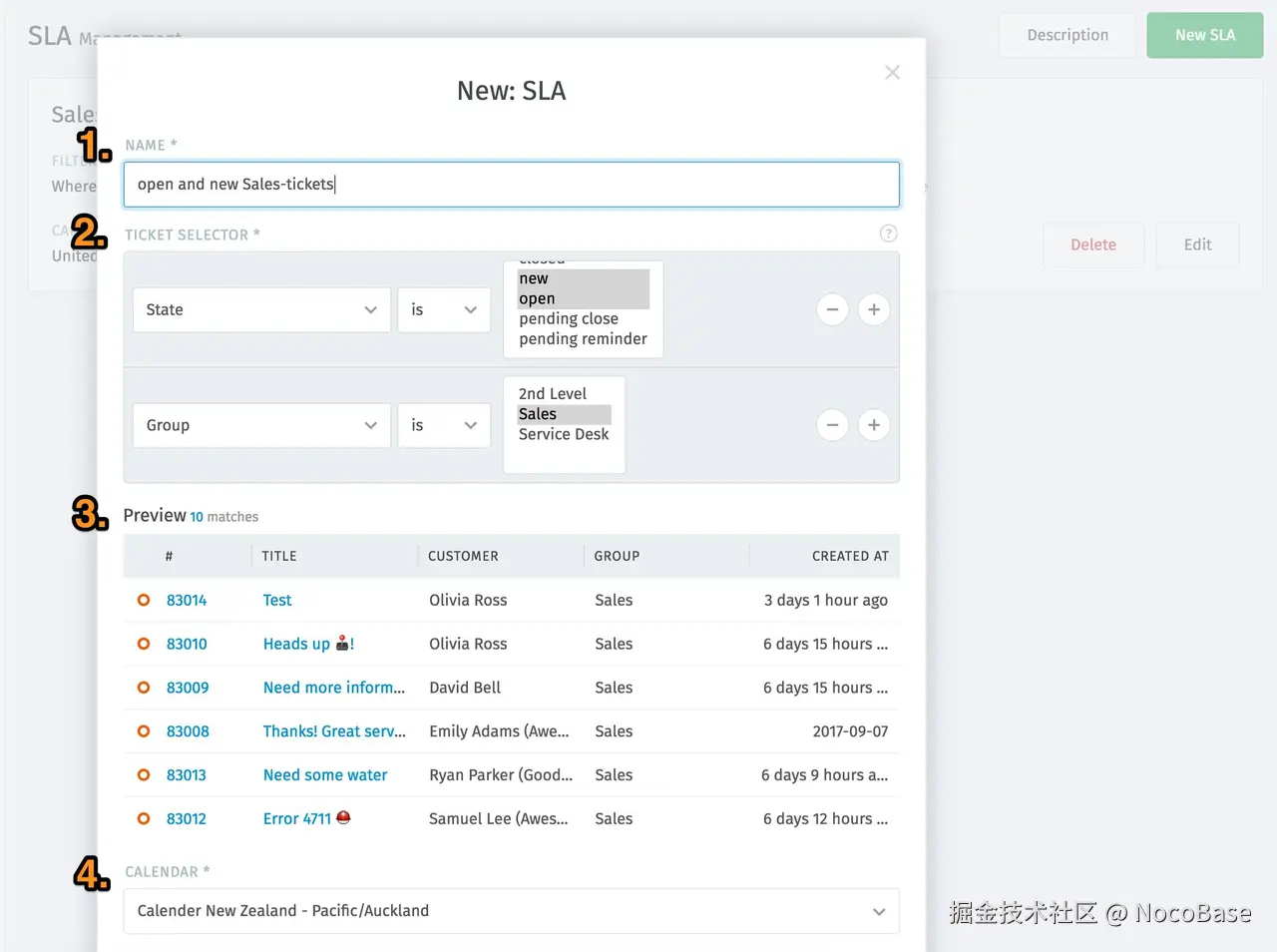Sort by the CREATED AT column header
1277x952 pixels.
tap(850, 556)
